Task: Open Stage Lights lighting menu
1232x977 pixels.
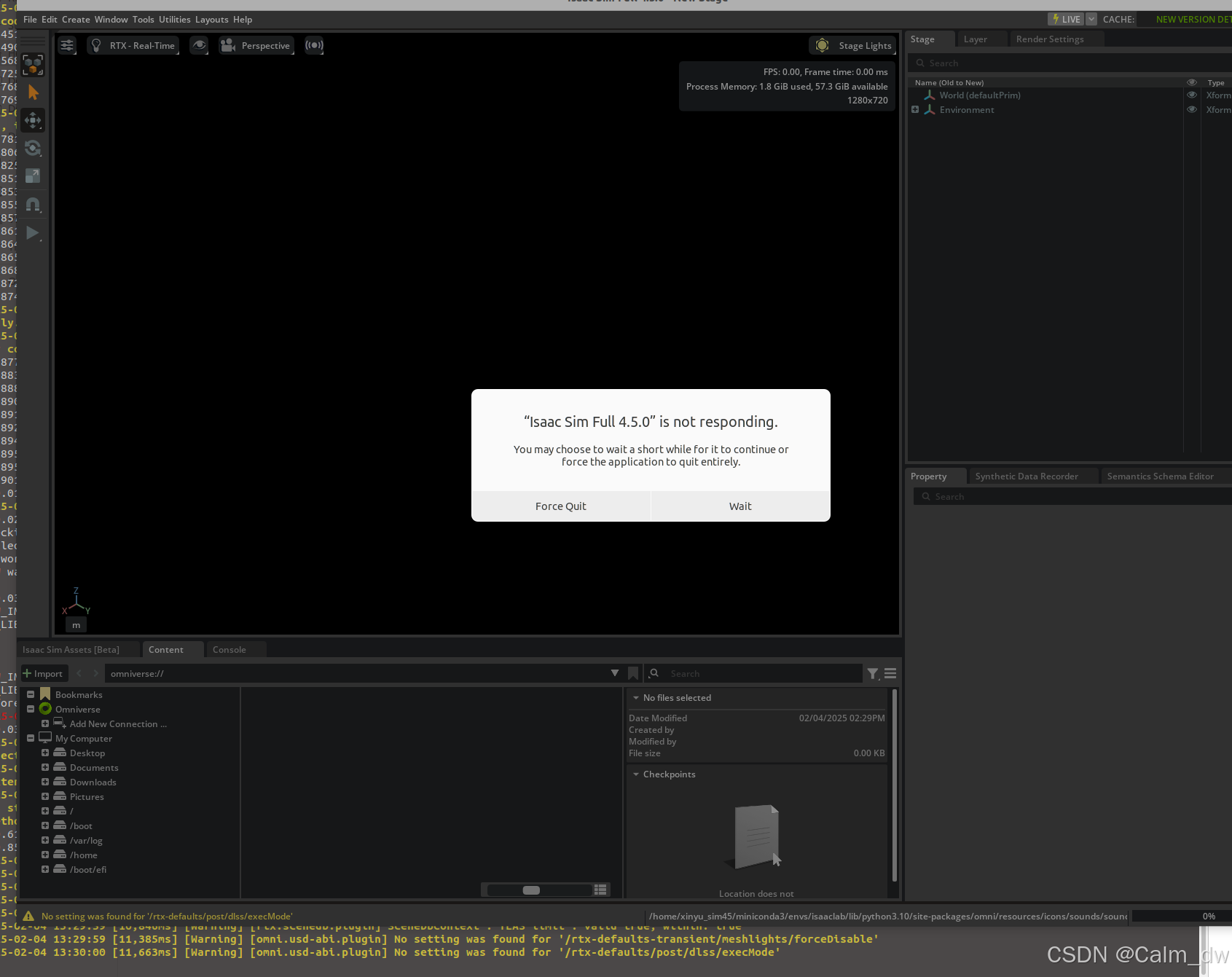Action: pyautogui.click(x=854, y=45)
